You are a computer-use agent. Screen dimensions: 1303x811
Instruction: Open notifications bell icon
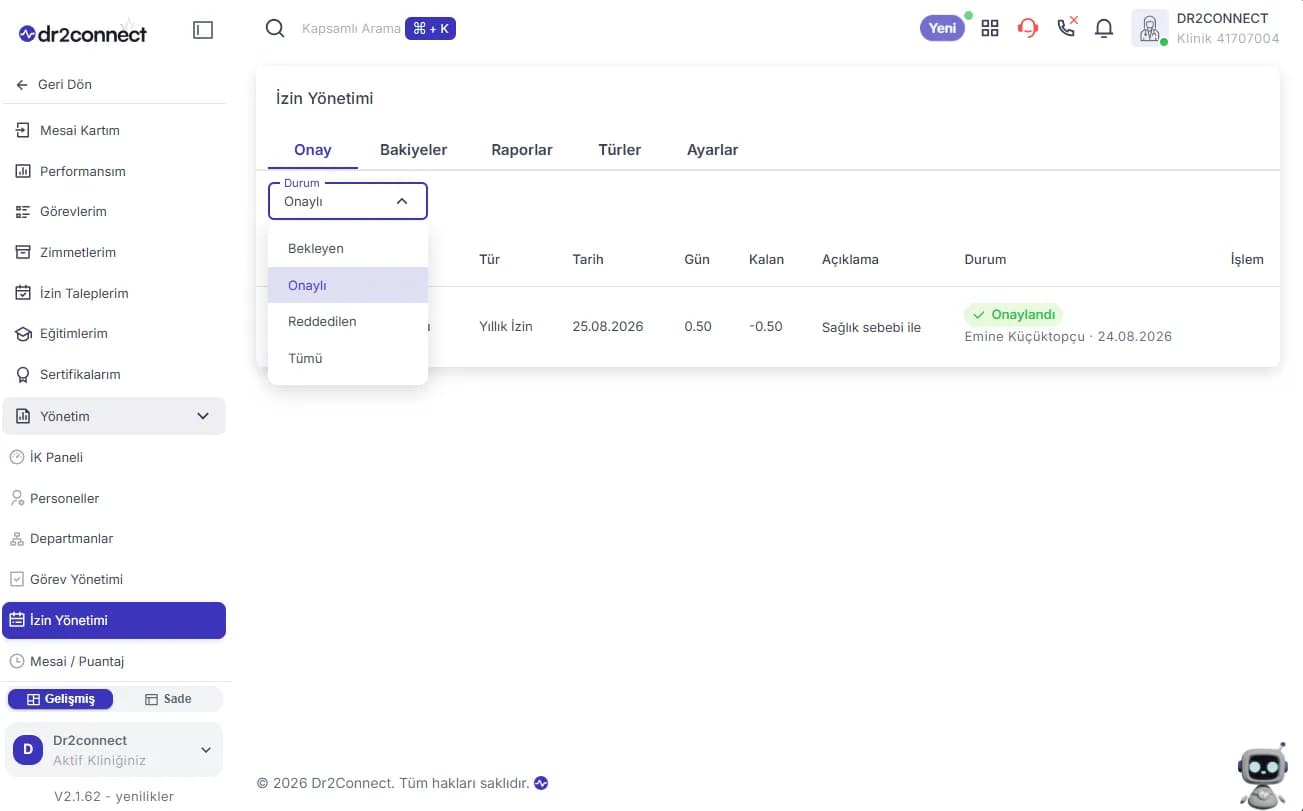click(1104, 28)
